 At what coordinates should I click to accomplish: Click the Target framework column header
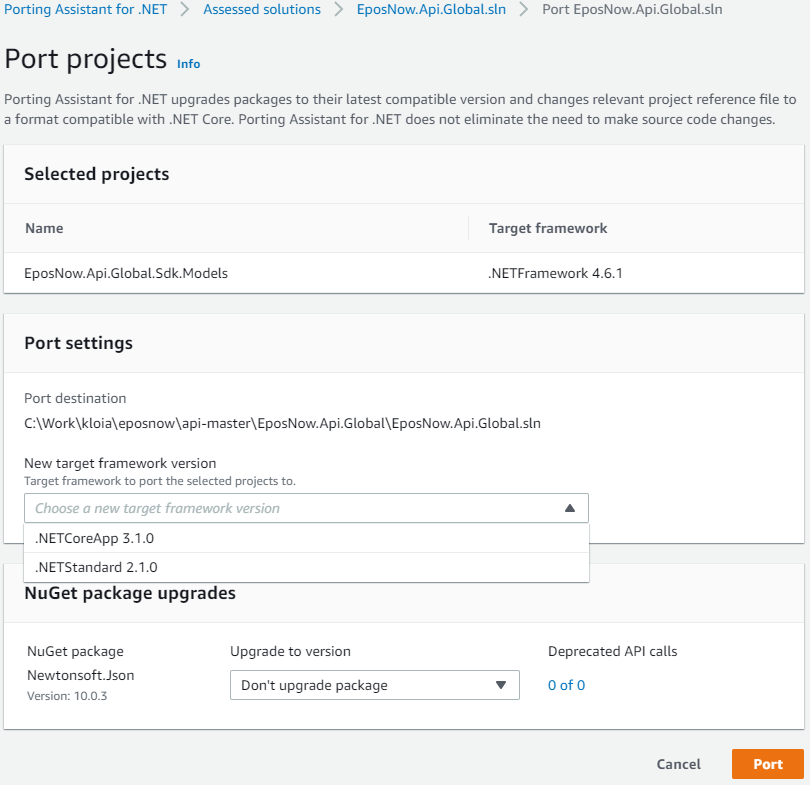[547, 228]
